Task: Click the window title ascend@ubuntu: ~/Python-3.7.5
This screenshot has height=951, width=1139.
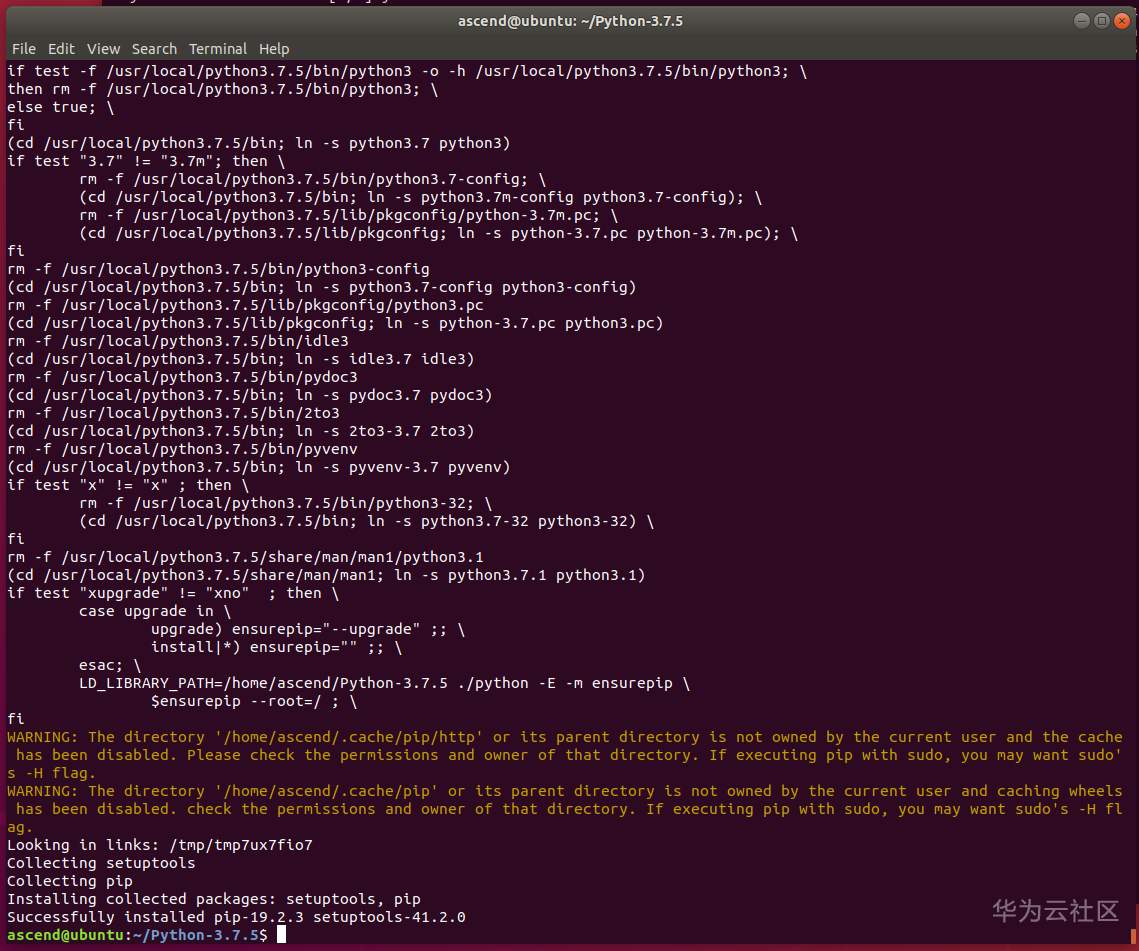Action: [x=570, y=21]
